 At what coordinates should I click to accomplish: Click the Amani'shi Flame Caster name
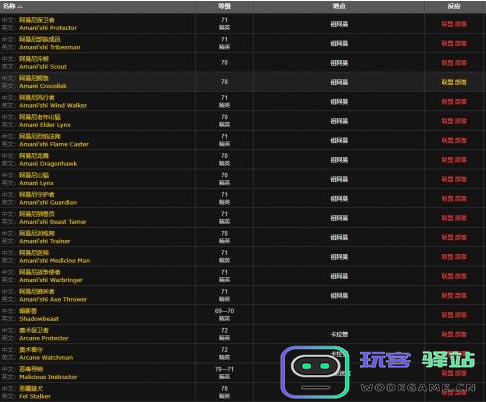(x=54, y=144)
